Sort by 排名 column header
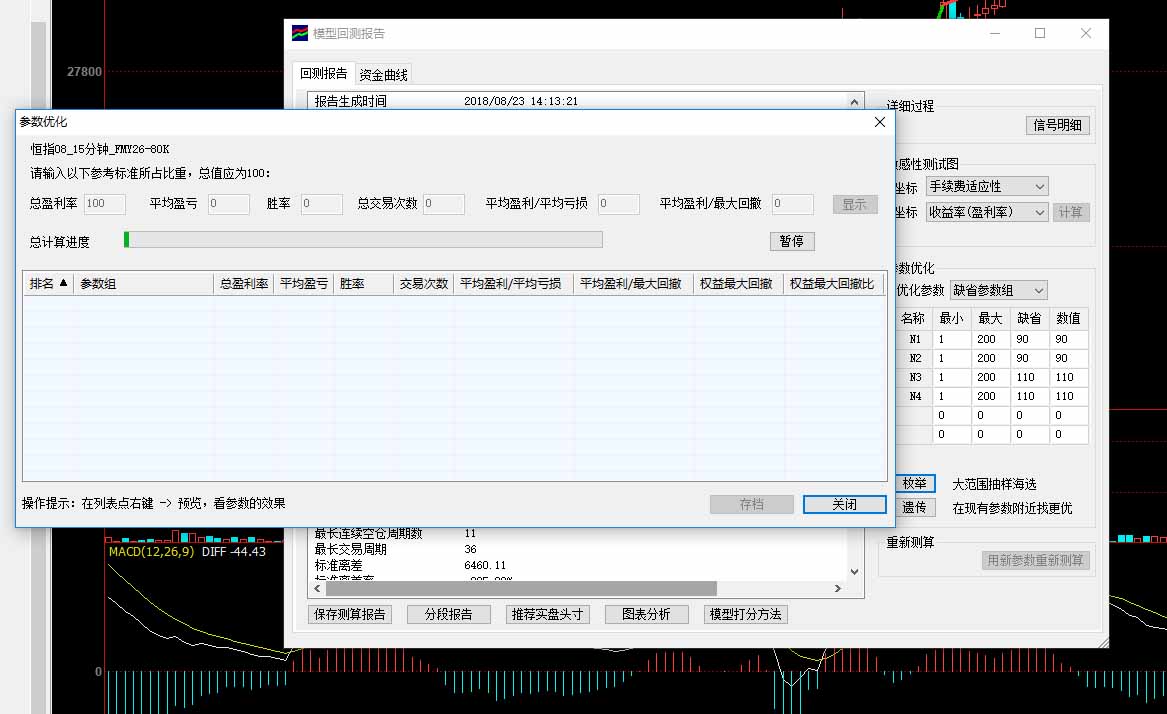This screenshot has height=714, width=1167. click(48, 284)
